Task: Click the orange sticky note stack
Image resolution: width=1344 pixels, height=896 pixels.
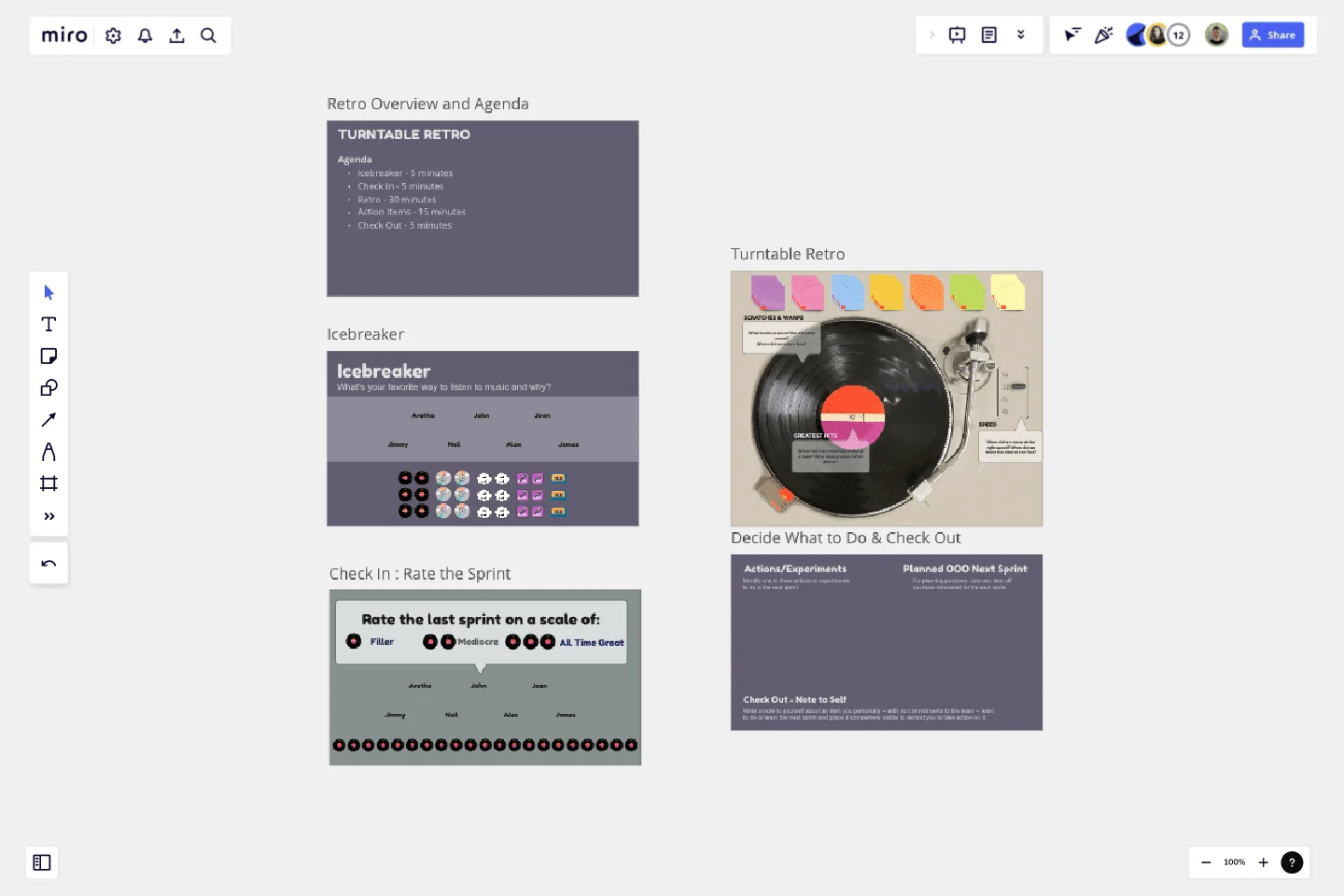Action: click(x=927, y=292)
